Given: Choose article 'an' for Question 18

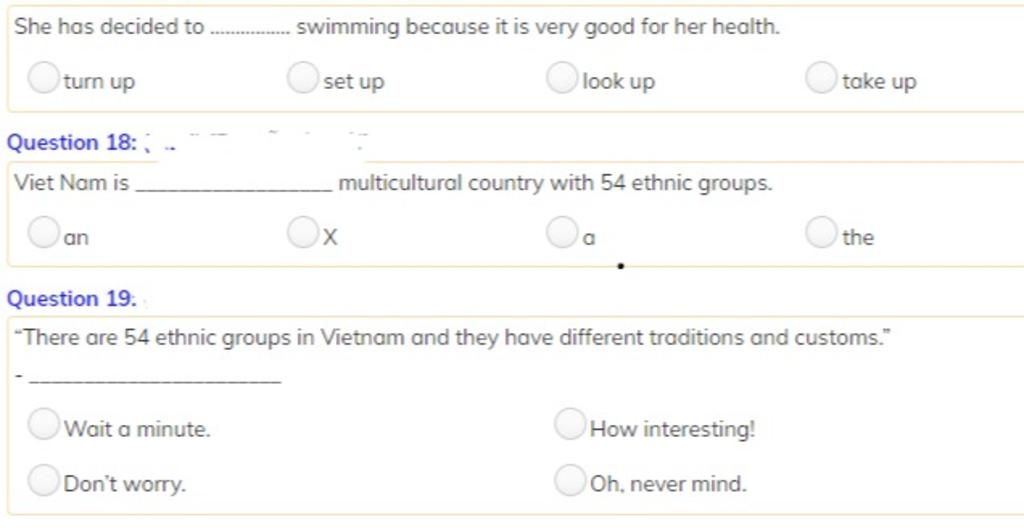Looking at the screenshot, I should coord(43,233).
